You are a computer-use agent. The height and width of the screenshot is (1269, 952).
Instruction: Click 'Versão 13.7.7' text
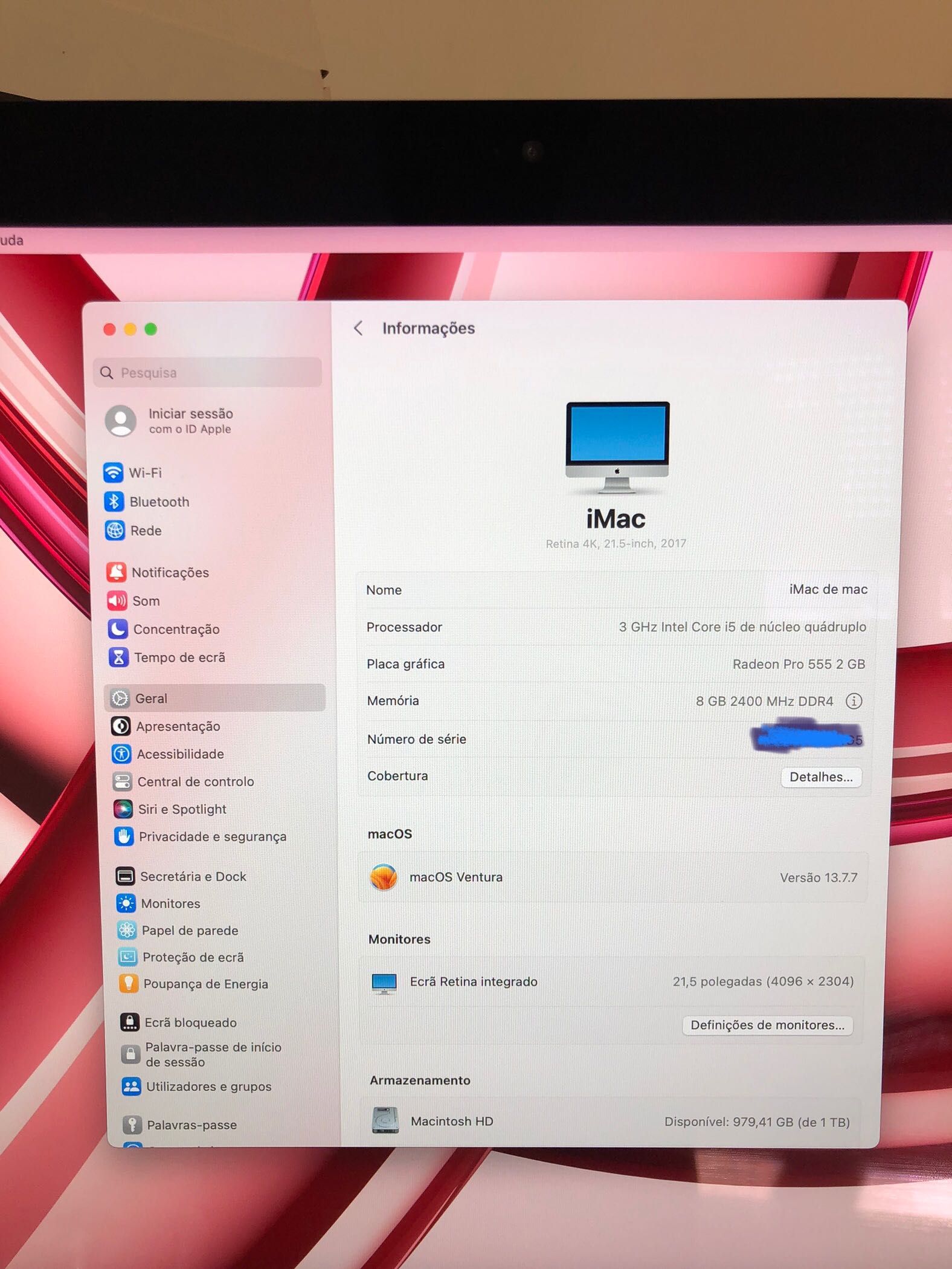tap(819, 877)
